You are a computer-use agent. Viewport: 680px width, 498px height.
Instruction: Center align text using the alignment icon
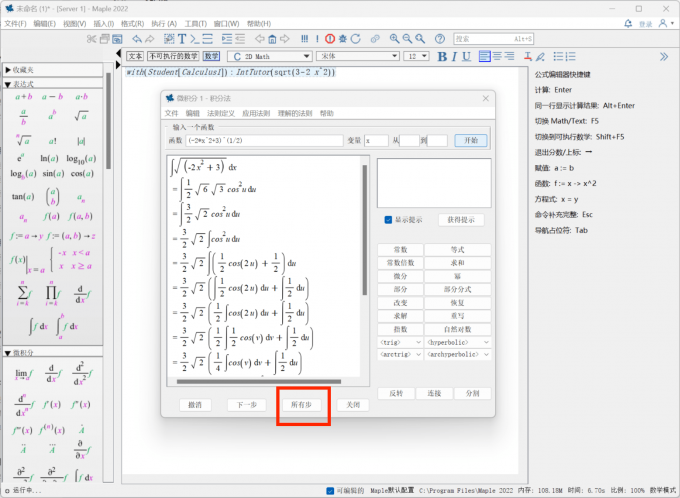pos(497,56)
